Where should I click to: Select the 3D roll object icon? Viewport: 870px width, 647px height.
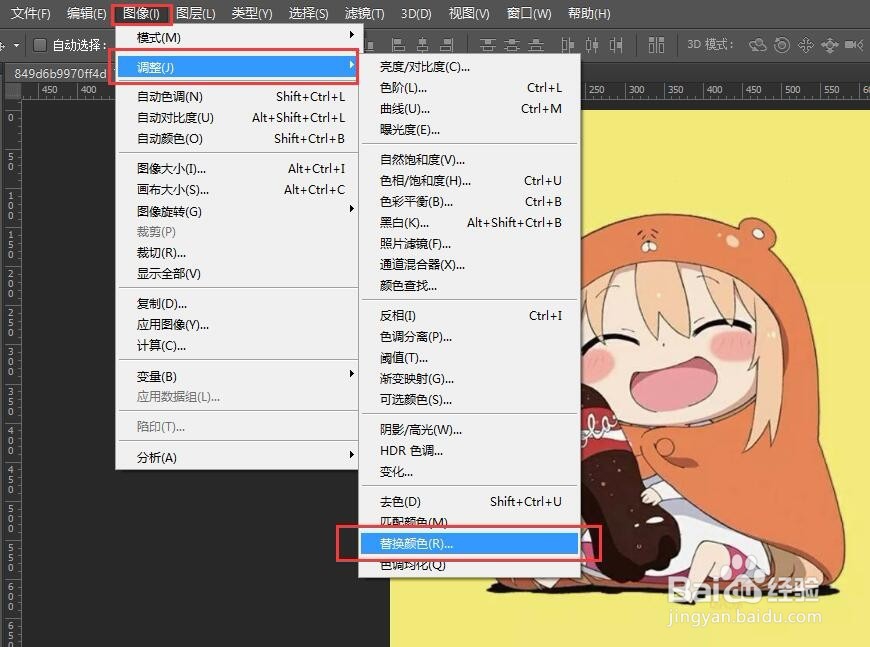[x=782, y=45]
